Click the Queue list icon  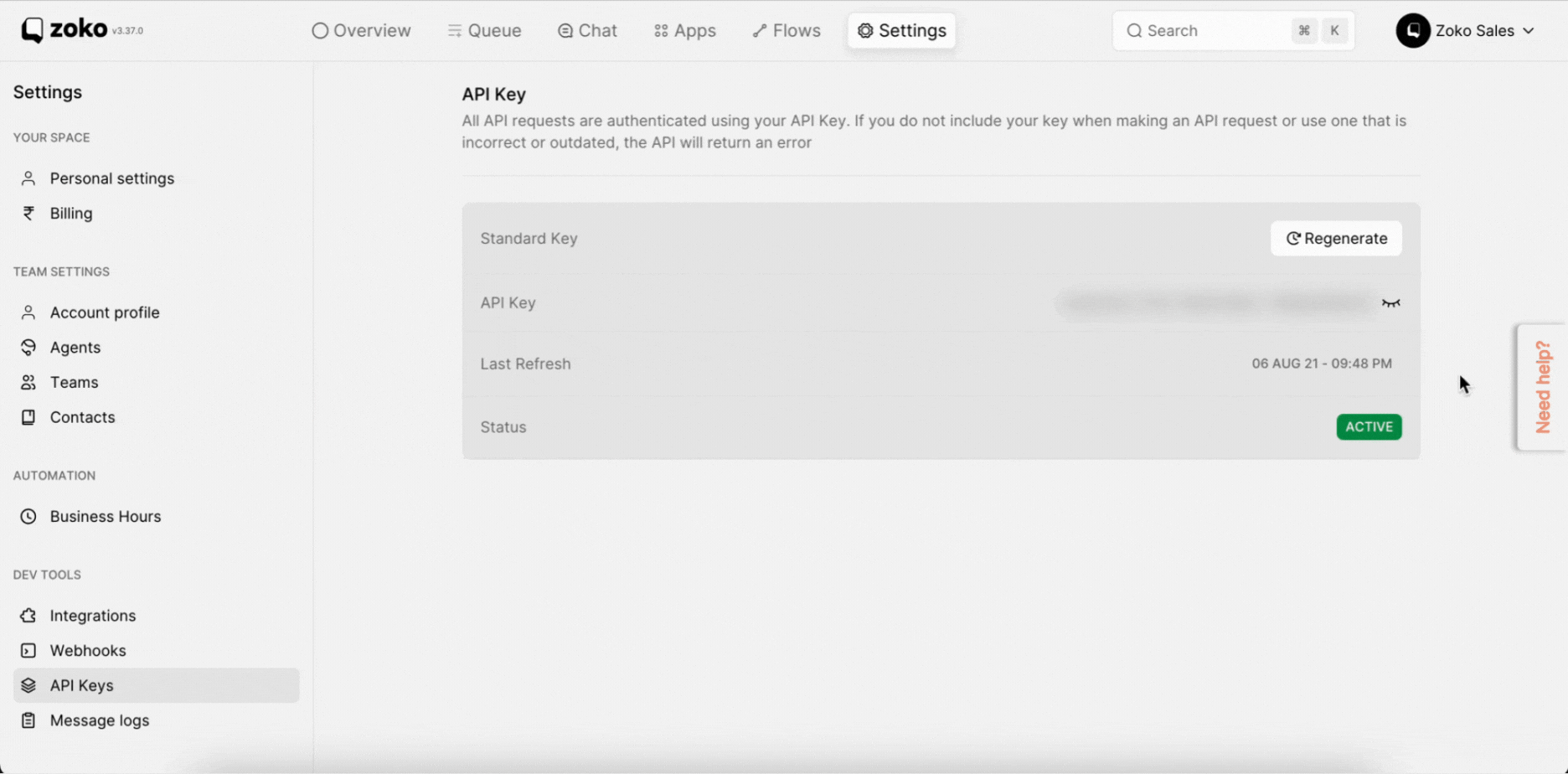tap(455, 31)
